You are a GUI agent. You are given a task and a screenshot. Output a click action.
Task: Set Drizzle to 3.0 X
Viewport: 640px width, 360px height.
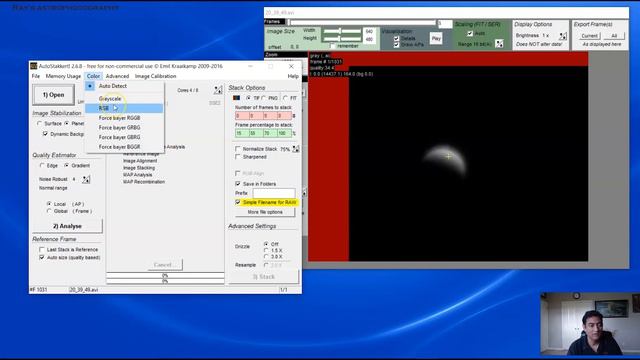pos(266,256)
